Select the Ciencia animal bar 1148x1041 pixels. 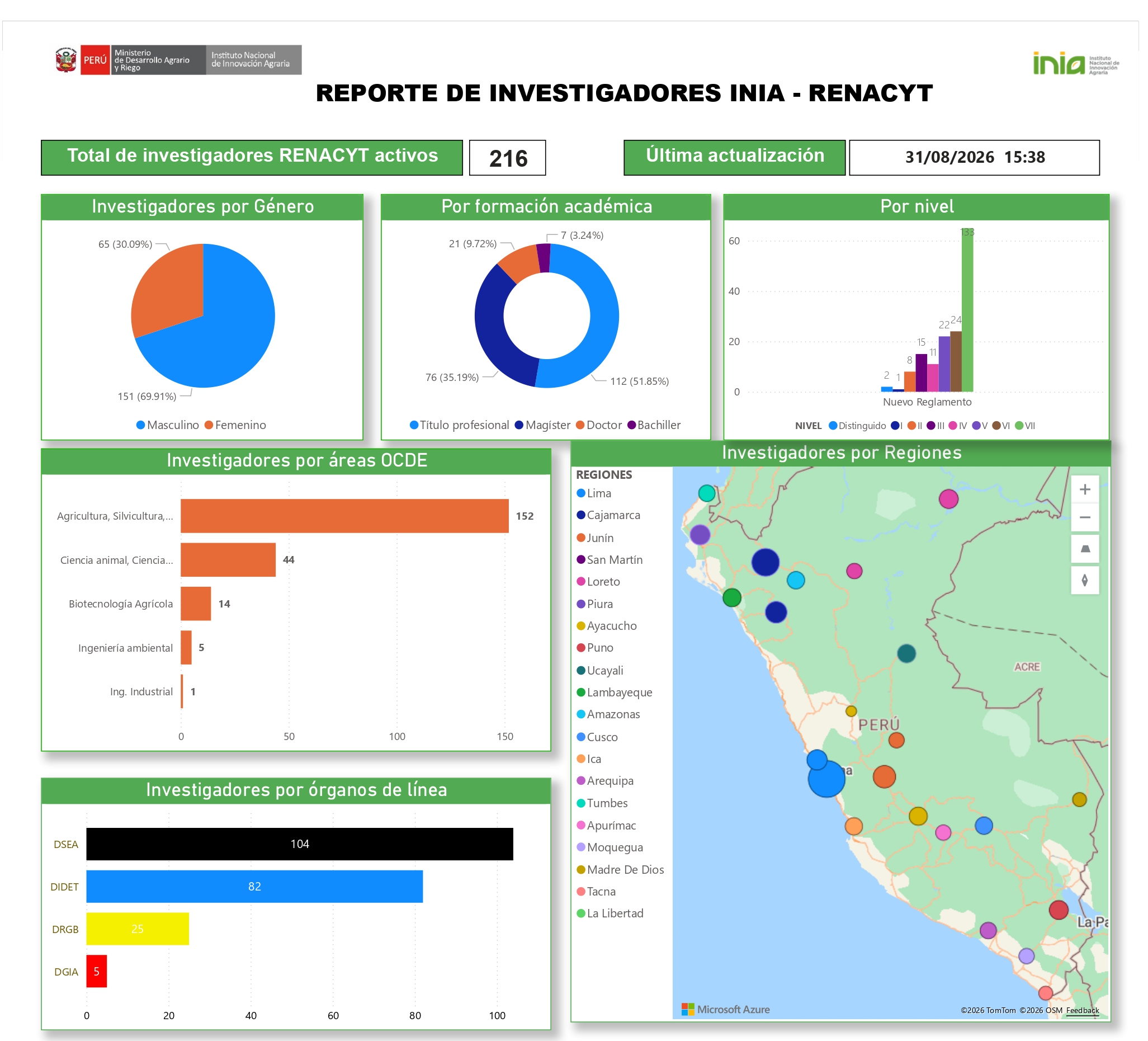pyautogui.click(x=228, y=559)
